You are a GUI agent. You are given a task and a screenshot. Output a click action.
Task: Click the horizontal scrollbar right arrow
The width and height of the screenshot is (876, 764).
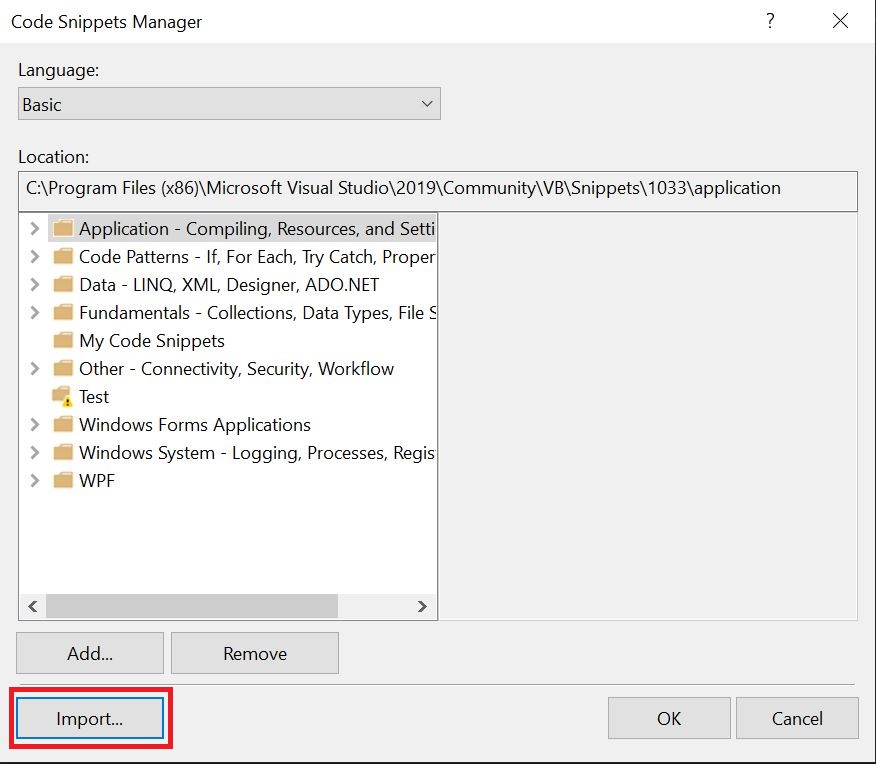[422, 606]
